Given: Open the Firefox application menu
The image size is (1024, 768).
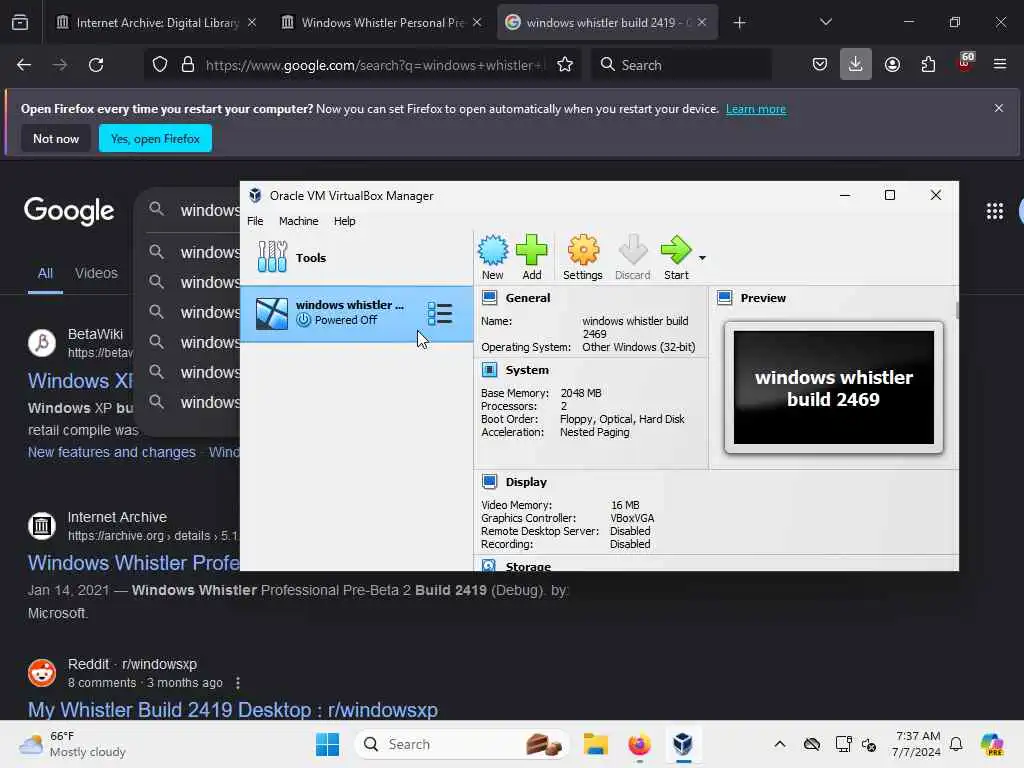Looking at the screenshot, I should pyautogui.click(x=1000, y=65).
